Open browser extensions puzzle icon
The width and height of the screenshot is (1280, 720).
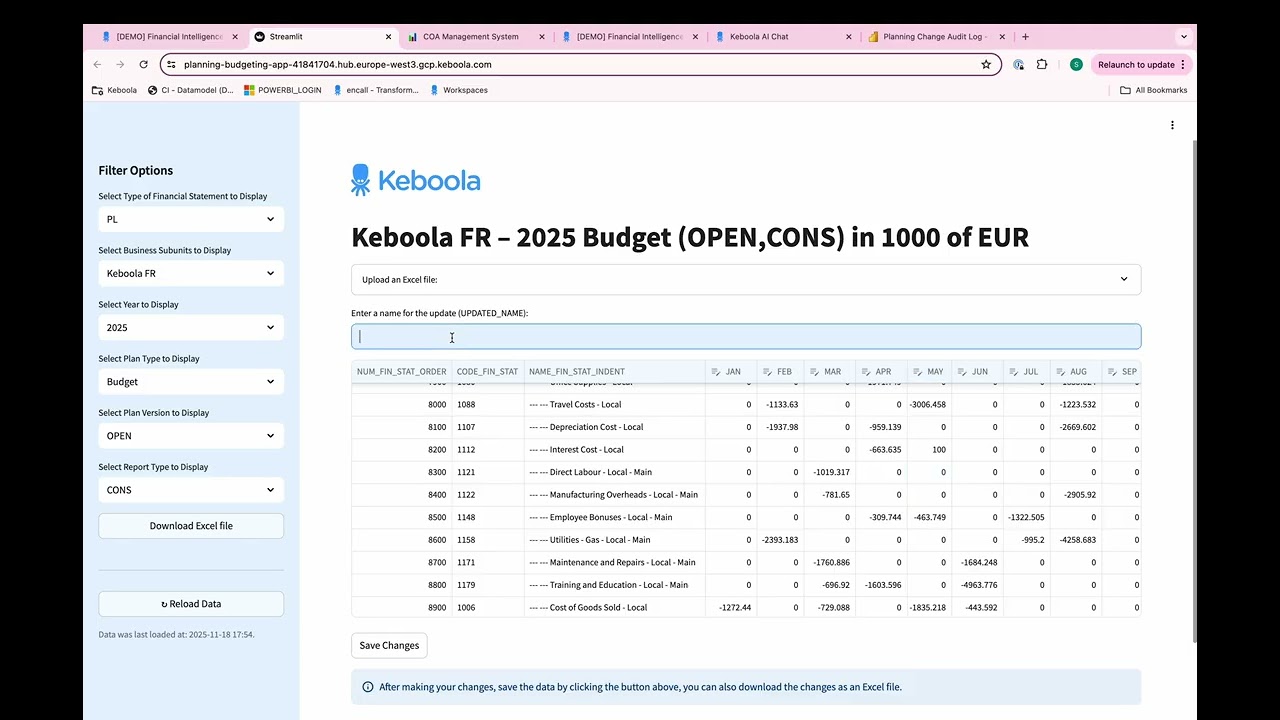point(1042,64)
